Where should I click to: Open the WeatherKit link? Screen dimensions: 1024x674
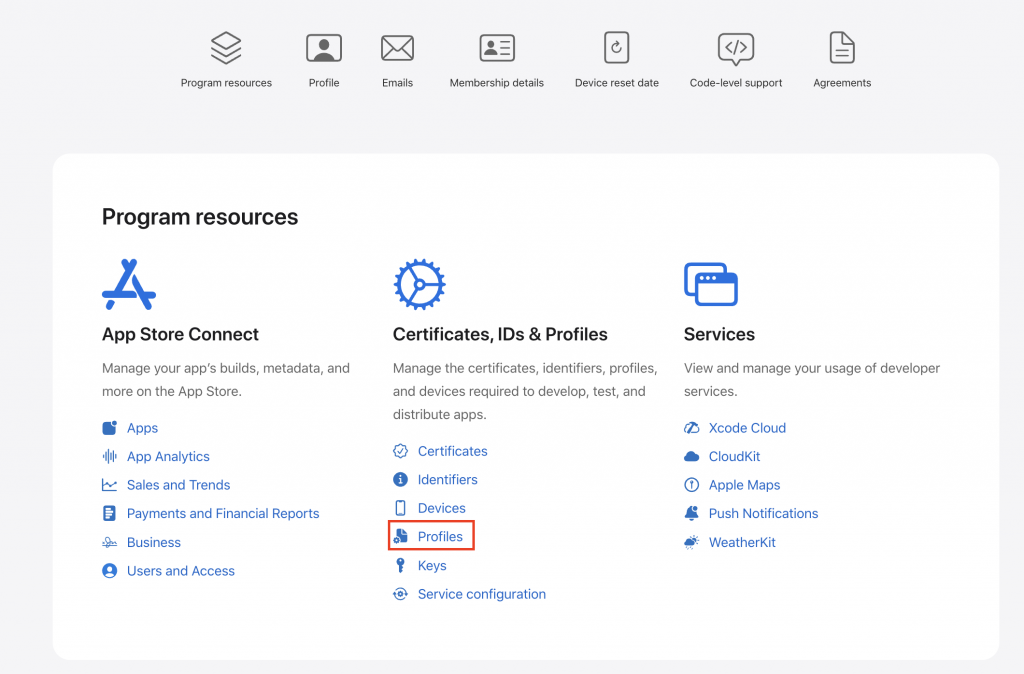[742, 542]
